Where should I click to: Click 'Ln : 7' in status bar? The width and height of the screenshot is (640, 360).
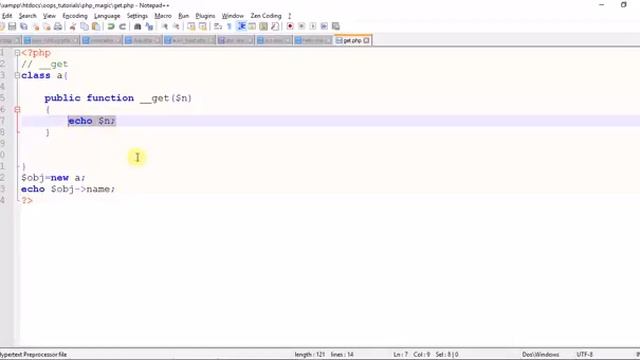[400, 354]
